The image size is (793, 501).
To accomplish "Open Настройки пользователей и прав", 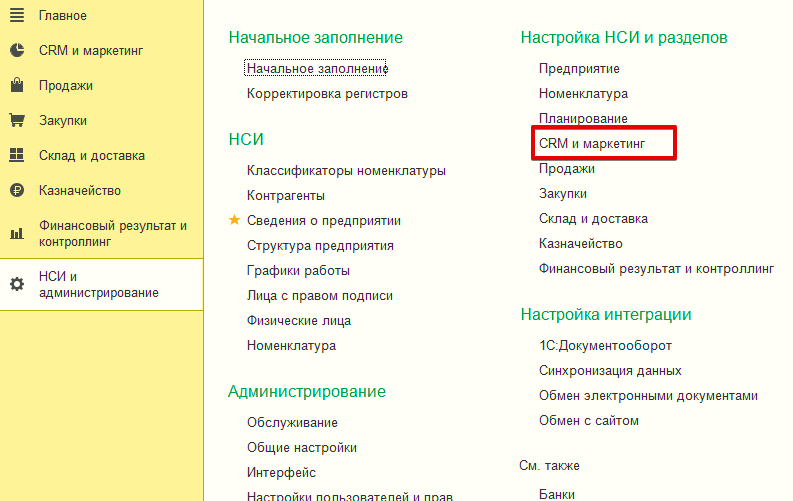I will (x=349, y=496).
